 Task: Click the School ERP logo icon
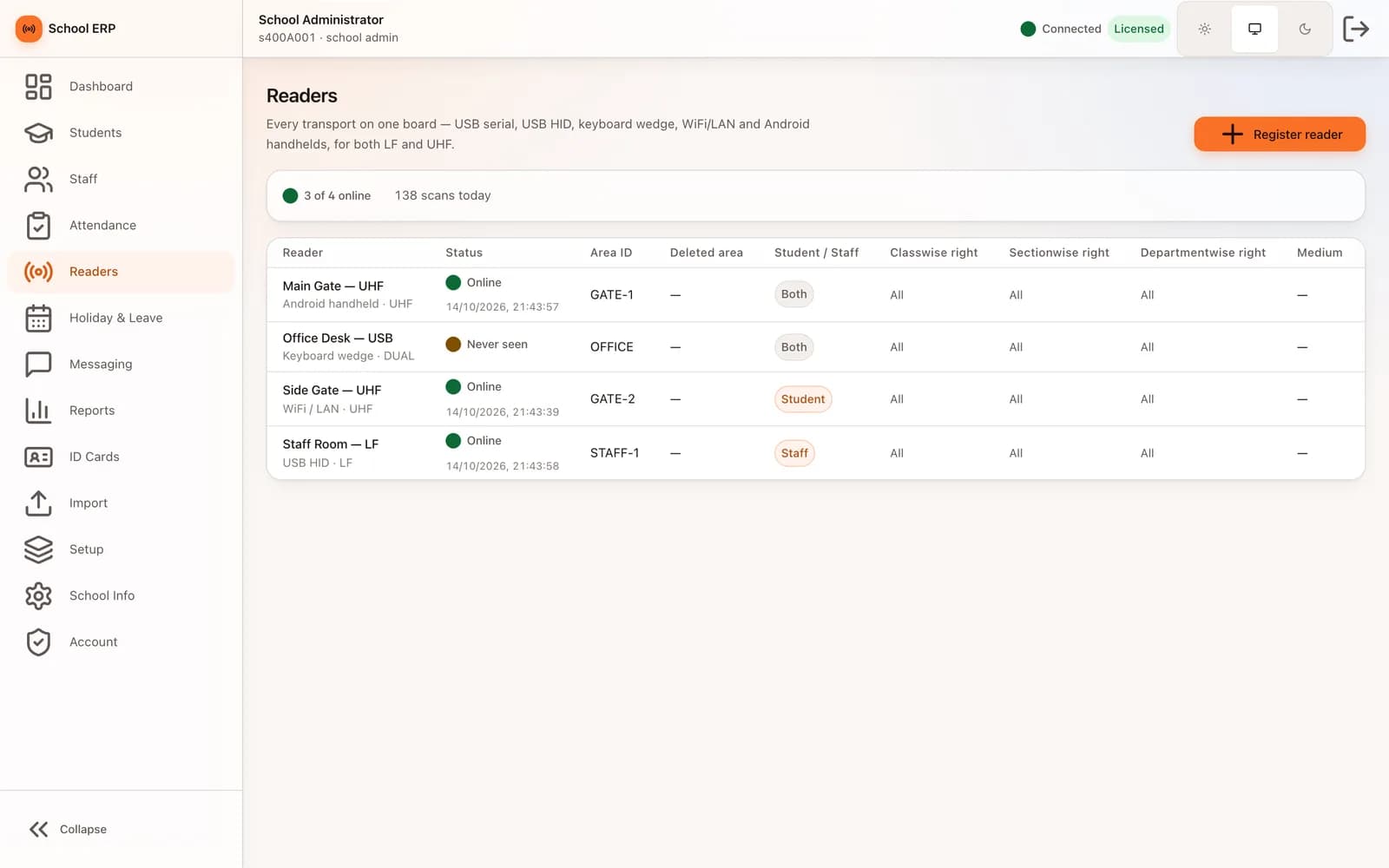[29, 29]
